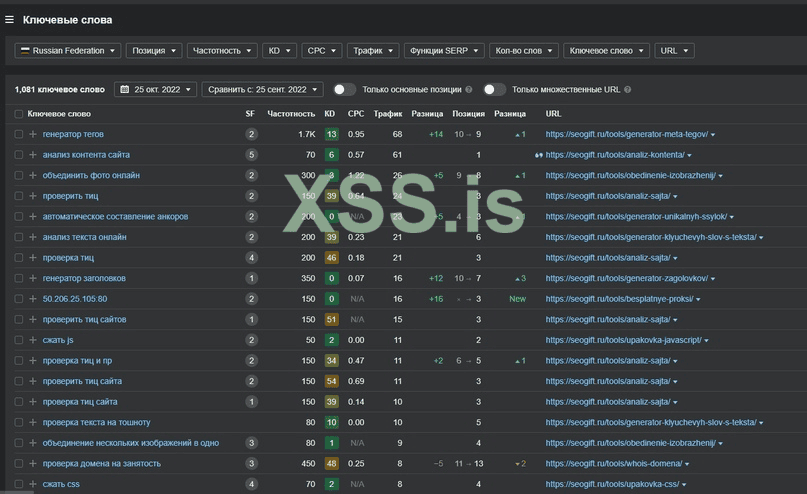Open the генератор заголовков keyword link

tap(84, 278)
